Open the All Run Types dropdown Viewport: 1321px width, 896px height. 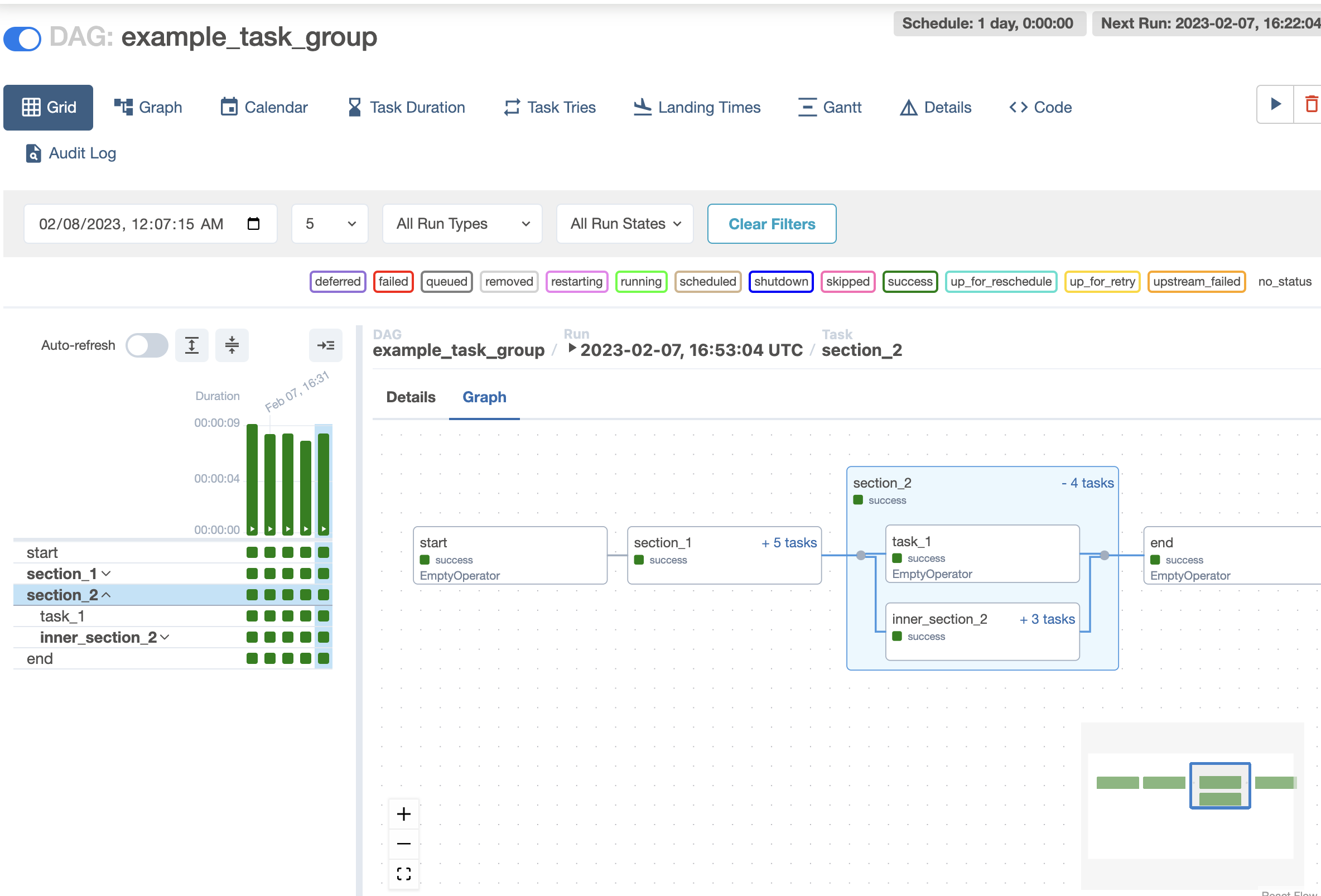(462, 224)
